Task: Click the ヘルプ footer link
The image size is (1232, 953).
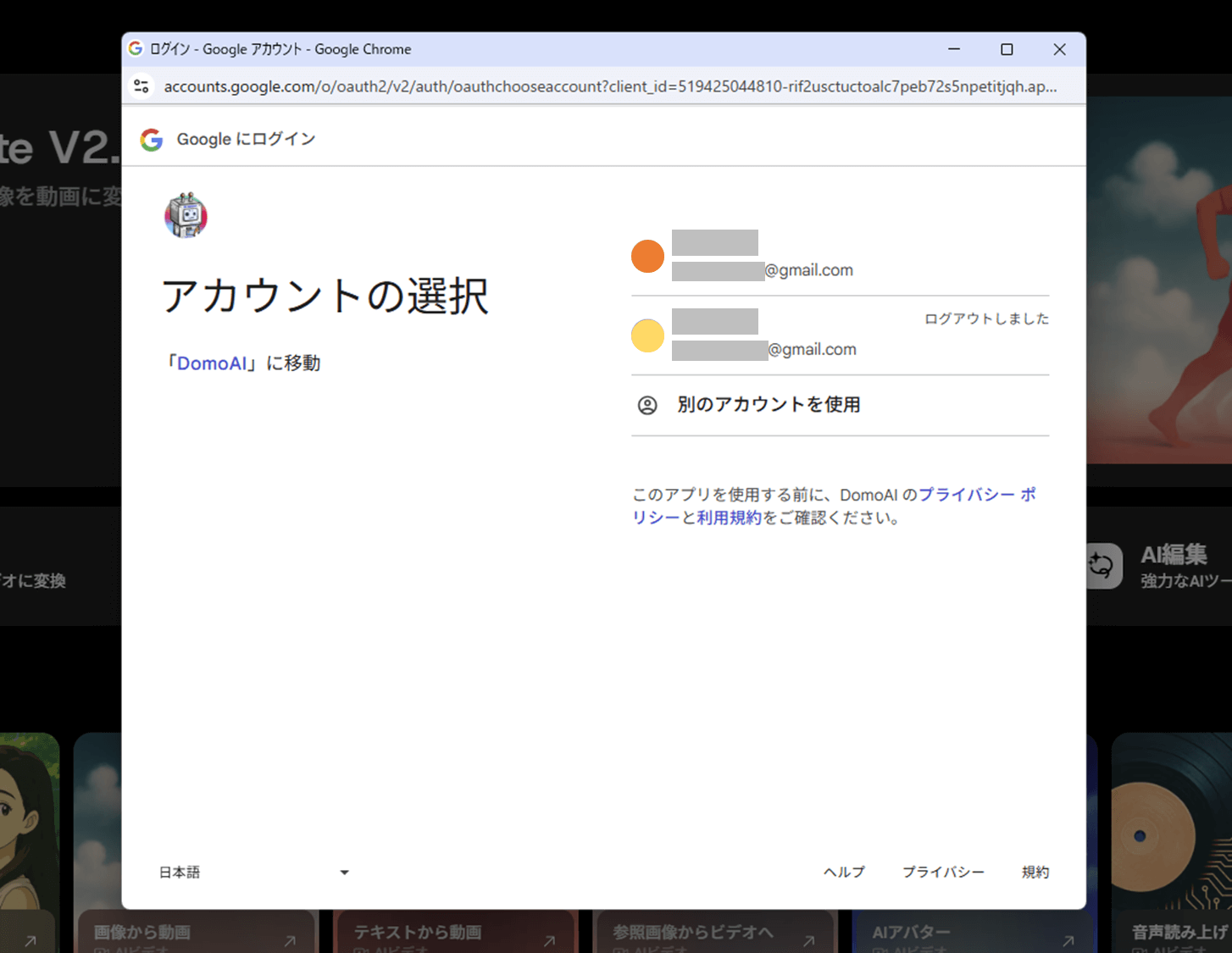Action: click(844, 872)
